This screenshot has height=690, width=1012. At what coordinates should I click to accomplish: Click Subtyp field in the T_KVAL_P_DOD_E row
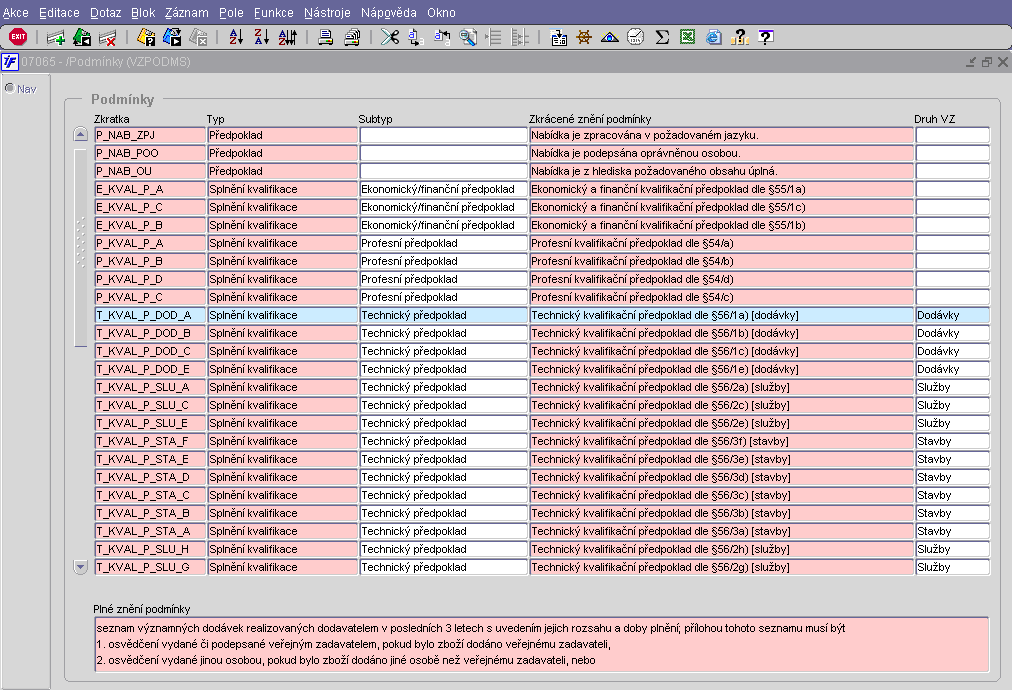[x=443, y=370]
